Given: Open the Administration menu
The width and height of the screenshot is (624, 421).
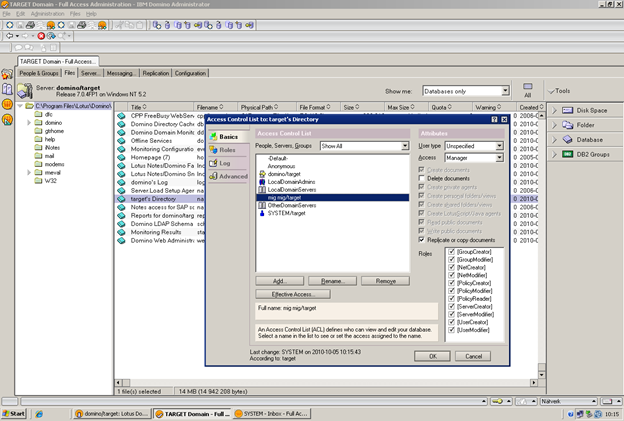Looking at the screenshot, I should pyautogui.click(x=47, y=14).
